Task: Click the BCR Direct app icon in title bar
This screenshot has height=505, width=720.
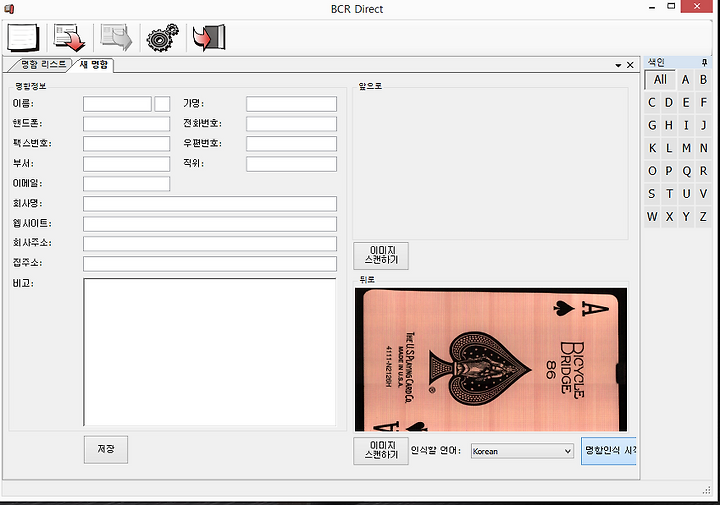Action: pos(9,8)
